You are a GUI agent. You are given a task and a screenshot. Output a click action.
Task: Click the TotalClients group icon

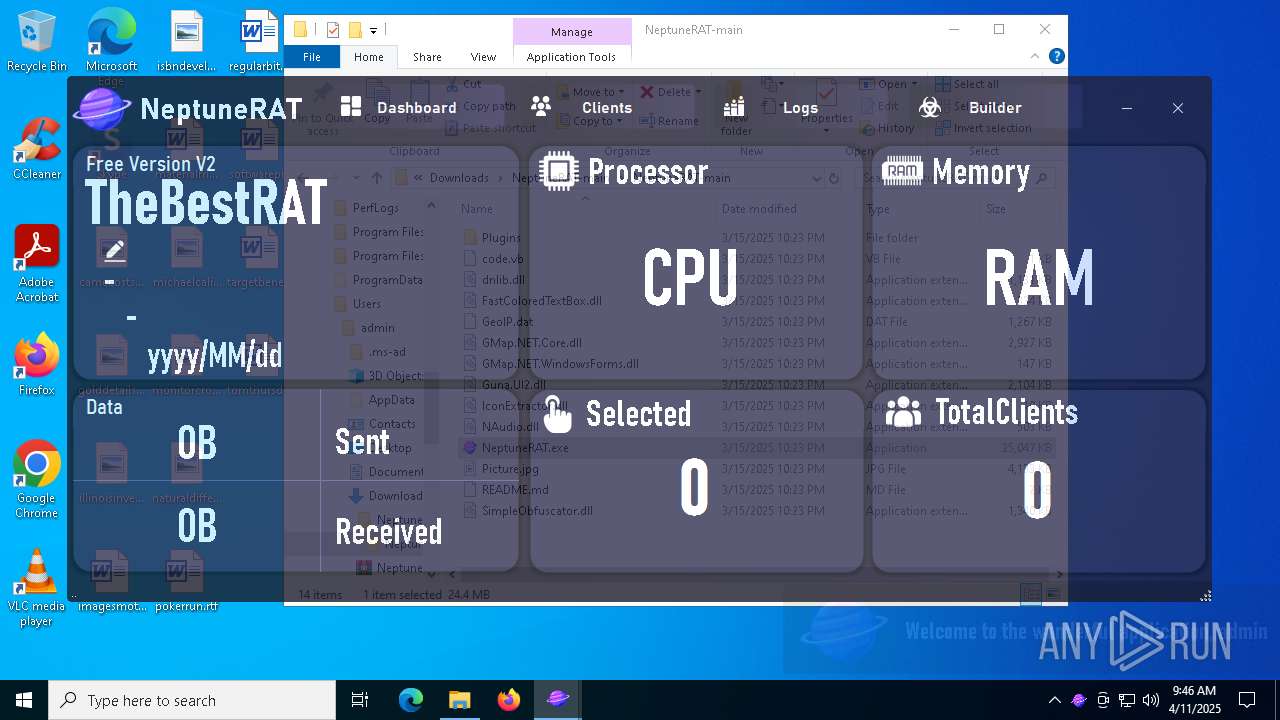(x=903, y=411)
